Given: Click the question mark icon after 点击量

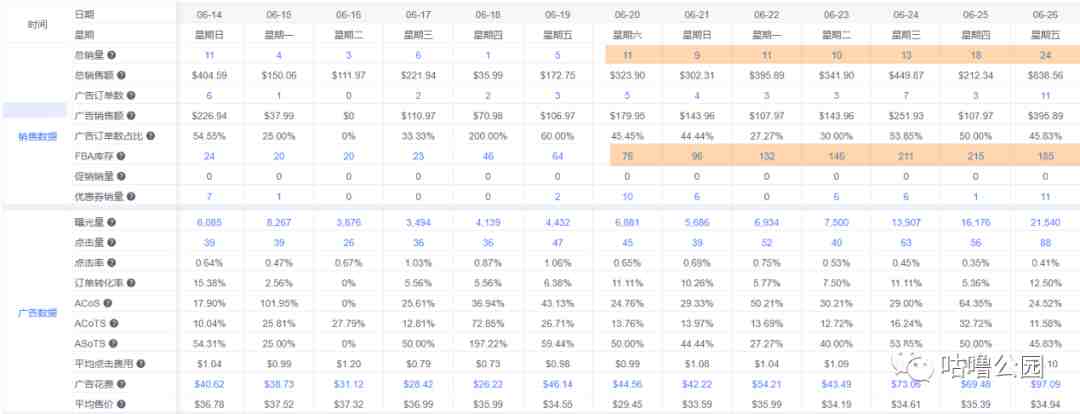Looking at the screenshot, I should pos(111,242).
